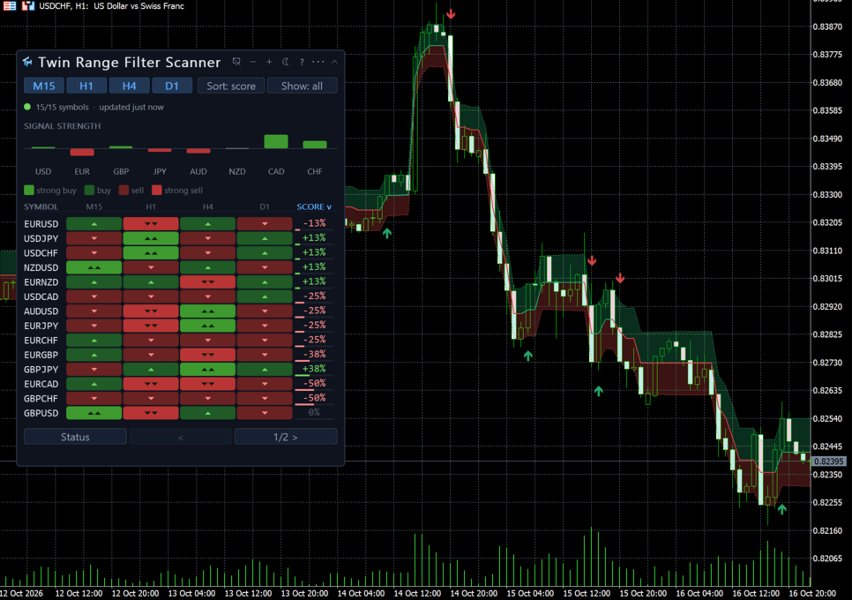Screen dimensions: 852x600
Task: Click the chart window icon beside USDCHF title
Action: 10,6
